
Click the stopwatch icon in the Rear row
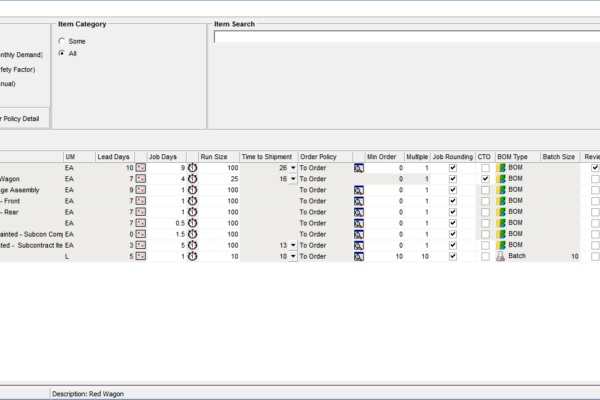192,212
